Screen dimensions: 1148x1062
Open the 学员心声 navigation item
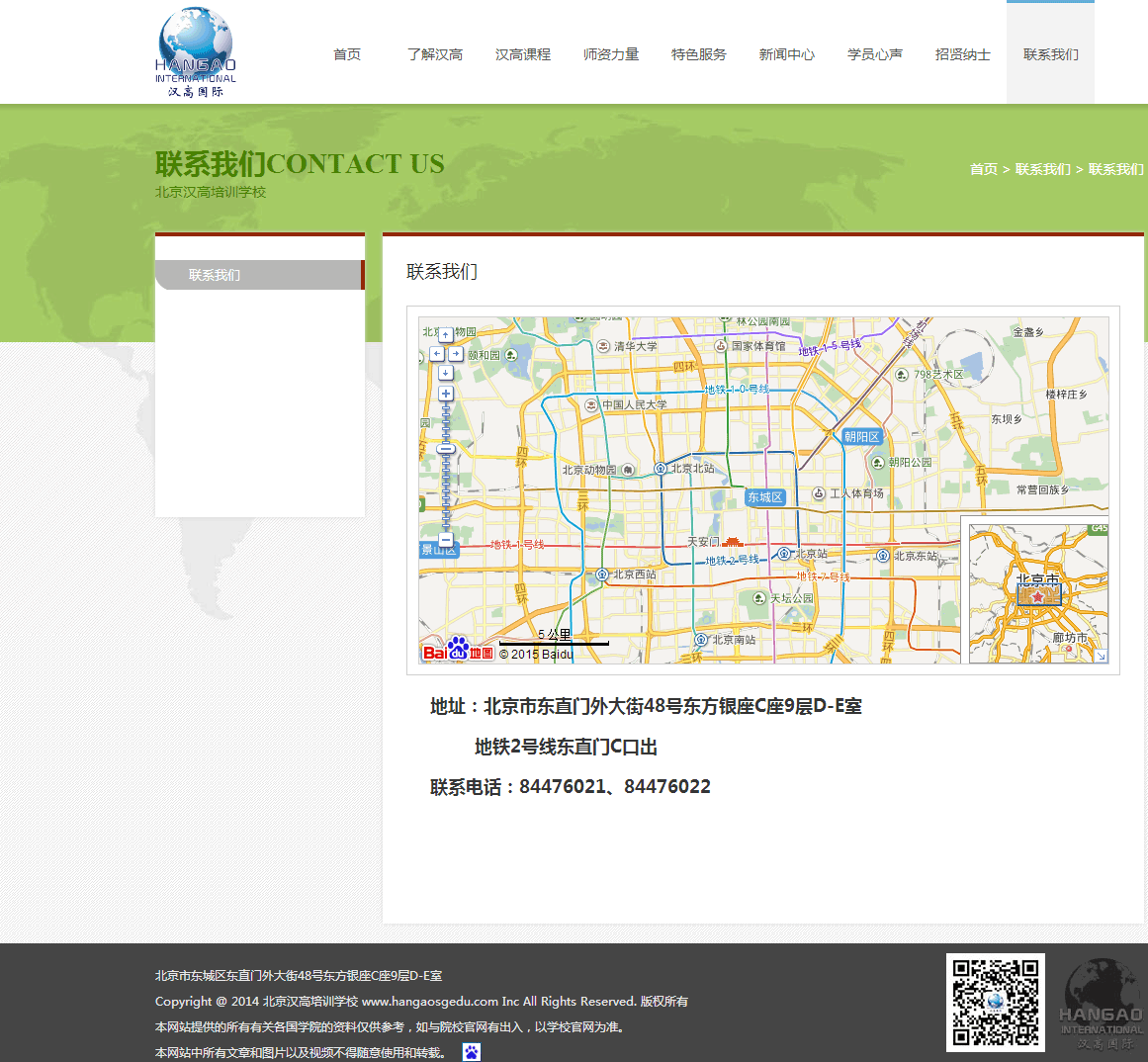[x=874, y=54]
